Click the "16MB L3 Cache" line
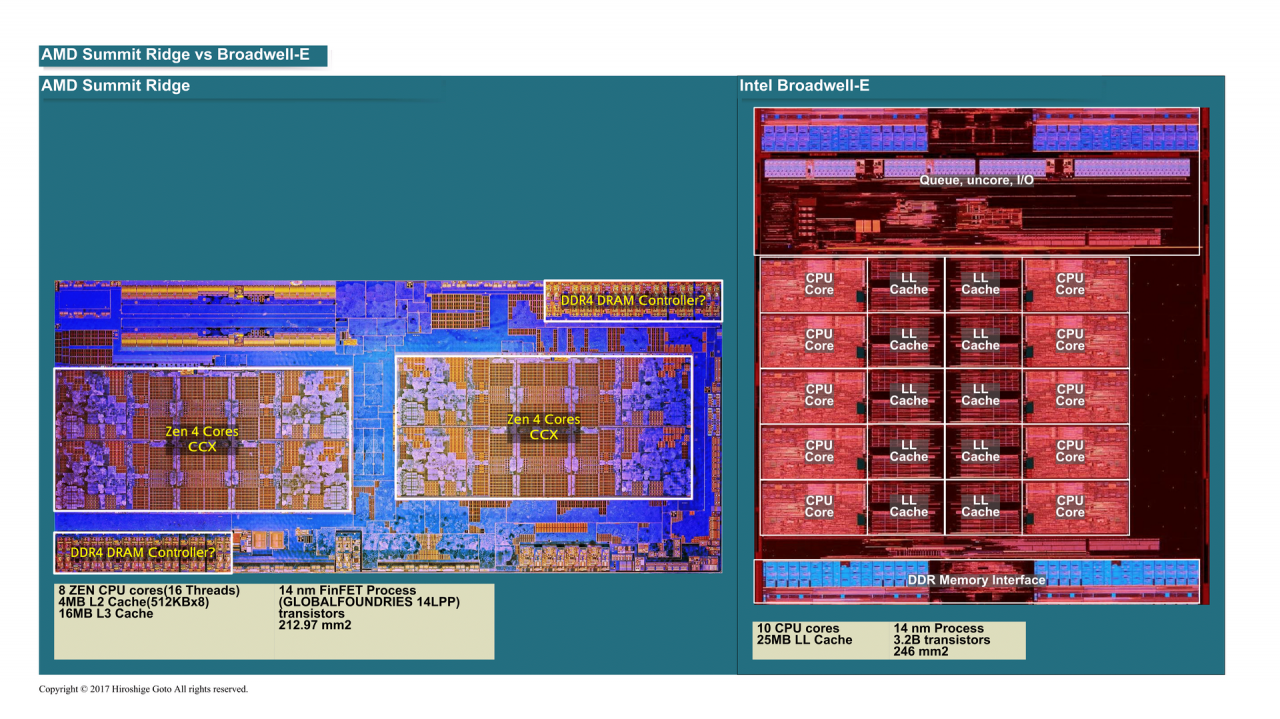The image size is (1280, 719). point(106,614)
